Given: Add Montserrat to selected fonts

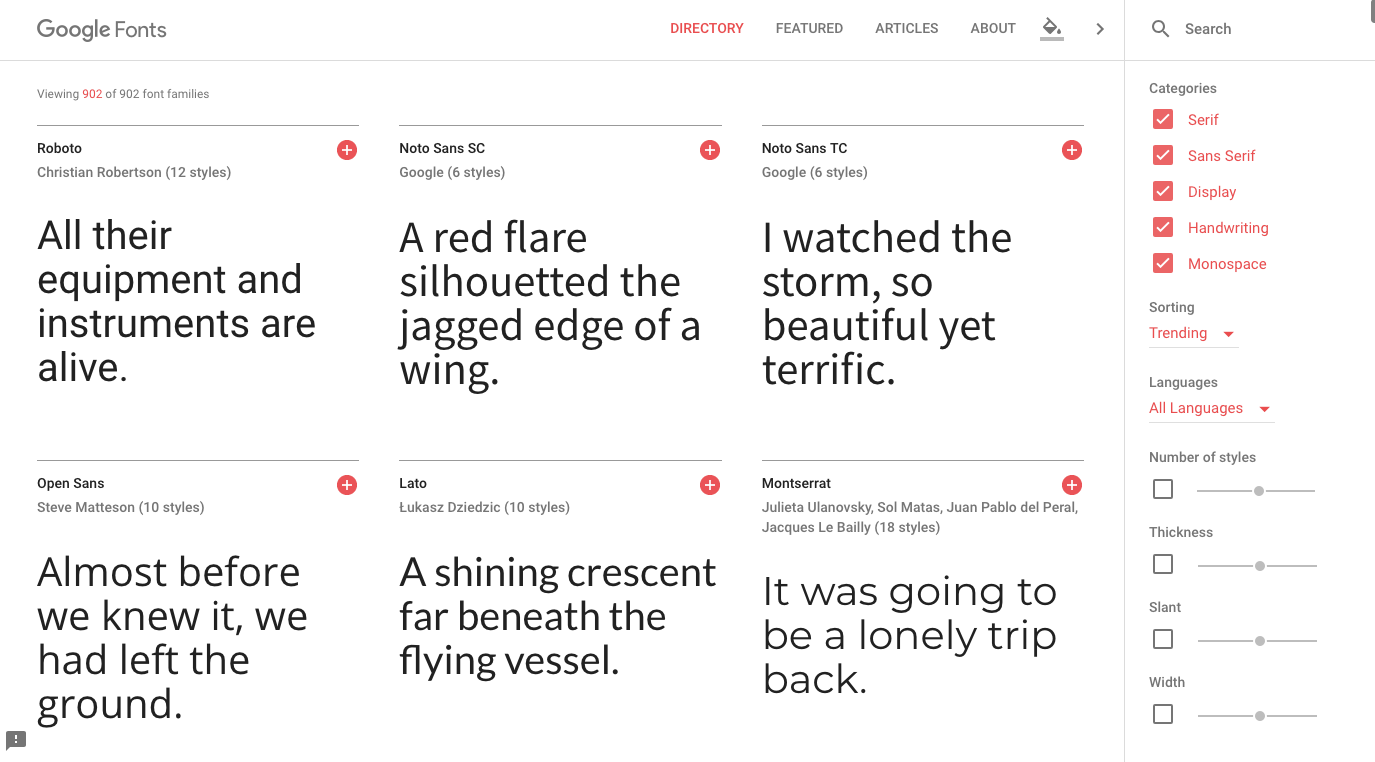Looking at the screenshot, I should pyautogui.click(x=1071, y=485).
